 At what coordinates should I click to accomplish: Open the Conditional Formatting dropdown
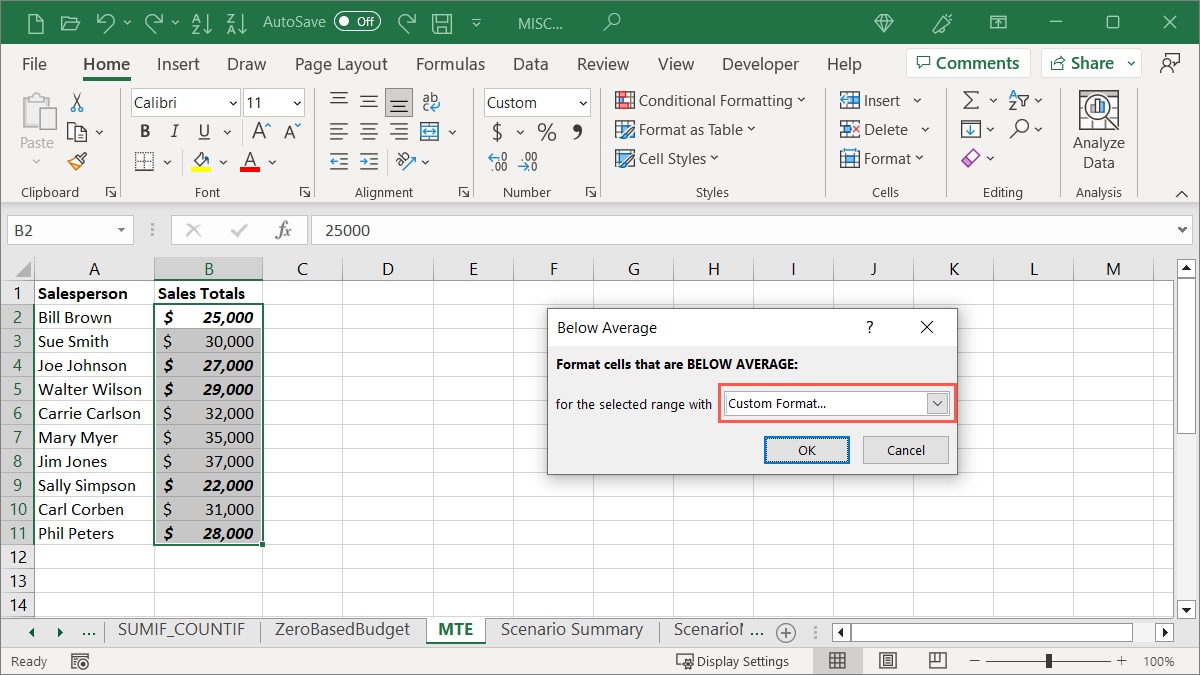click(x=710, y=100)
